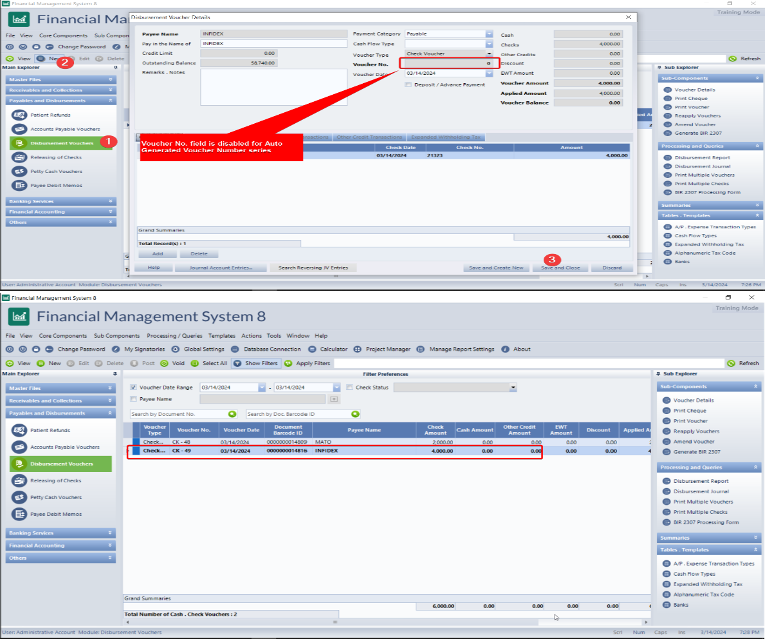Toggle the Voucher Date Range checkbox
766x640 pixels.
(x=134, y=387)
